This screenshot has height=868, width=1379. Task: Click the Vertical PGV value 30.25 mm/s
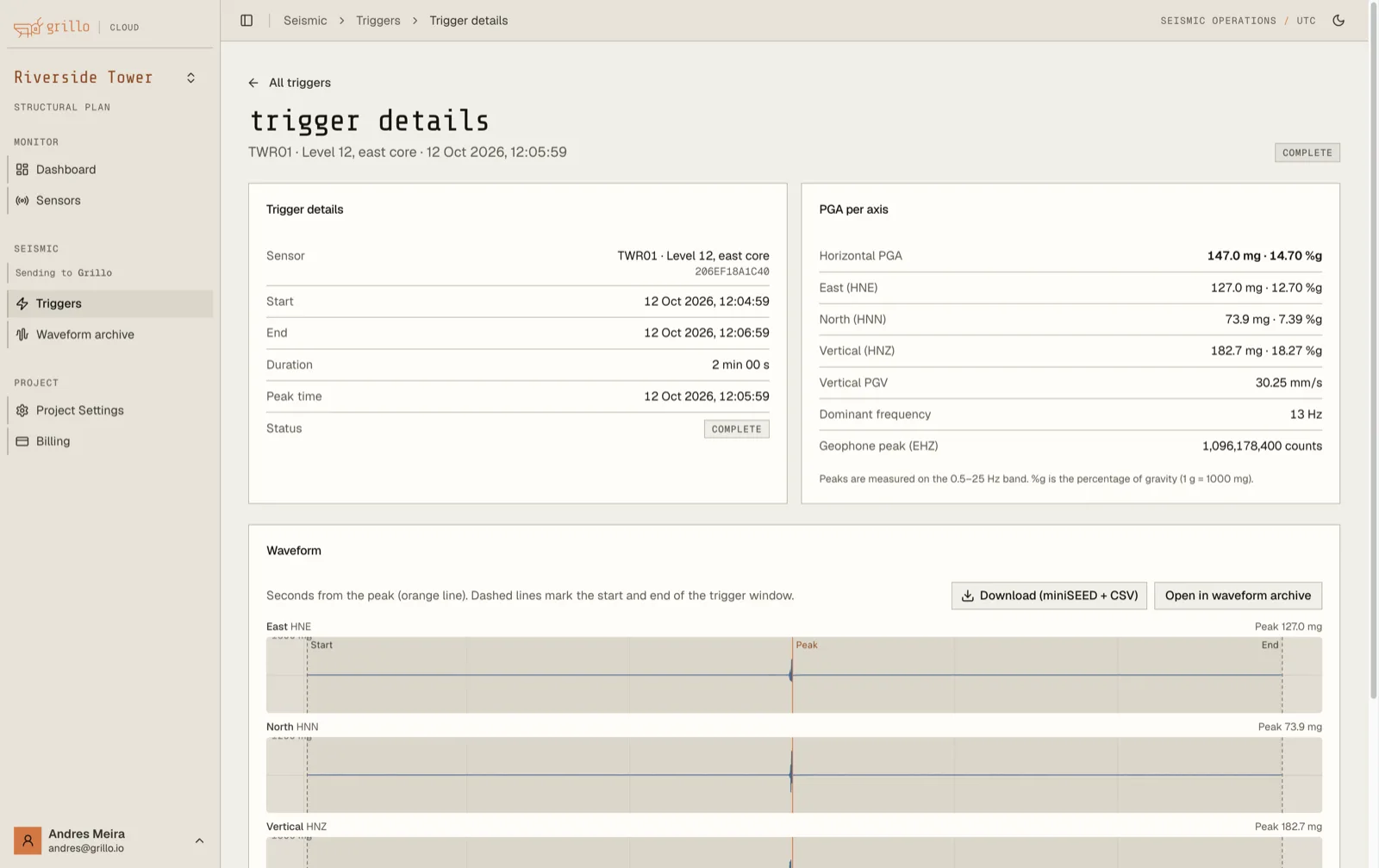pyautogui.click(x=1289, y=383)
